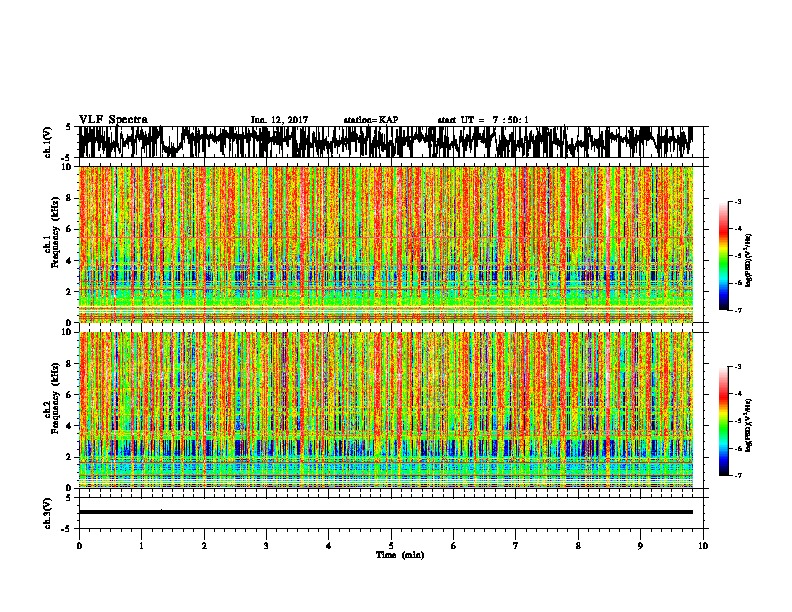The width and height of the screenshot is (792, 612).
Task: Click the "ch.1(V)" waveform axis label
Action: pyautogui.click(x=48, y=142)
